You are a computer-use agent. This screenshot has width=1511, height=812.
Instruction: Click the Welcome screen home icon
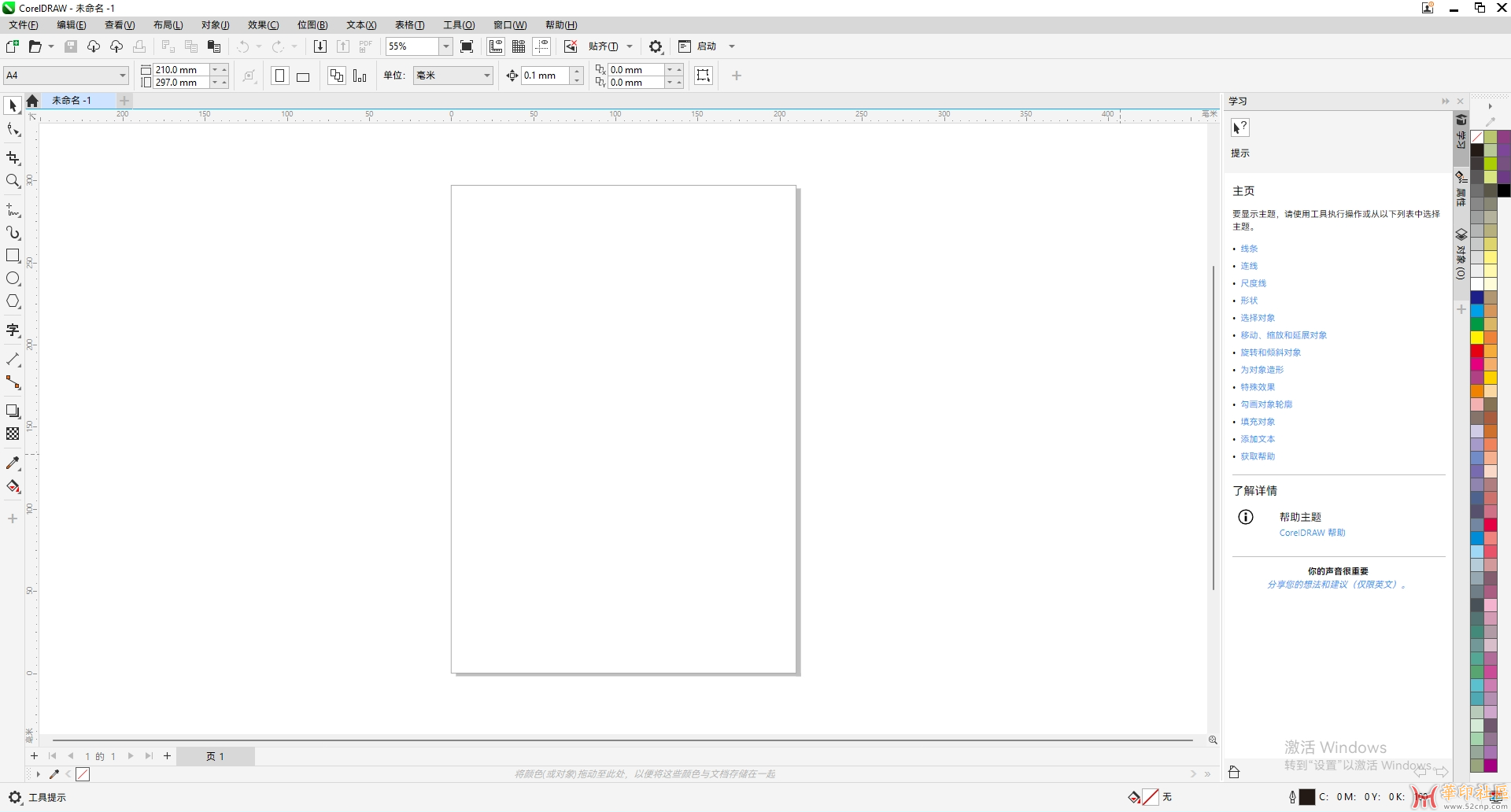point(32,101)
